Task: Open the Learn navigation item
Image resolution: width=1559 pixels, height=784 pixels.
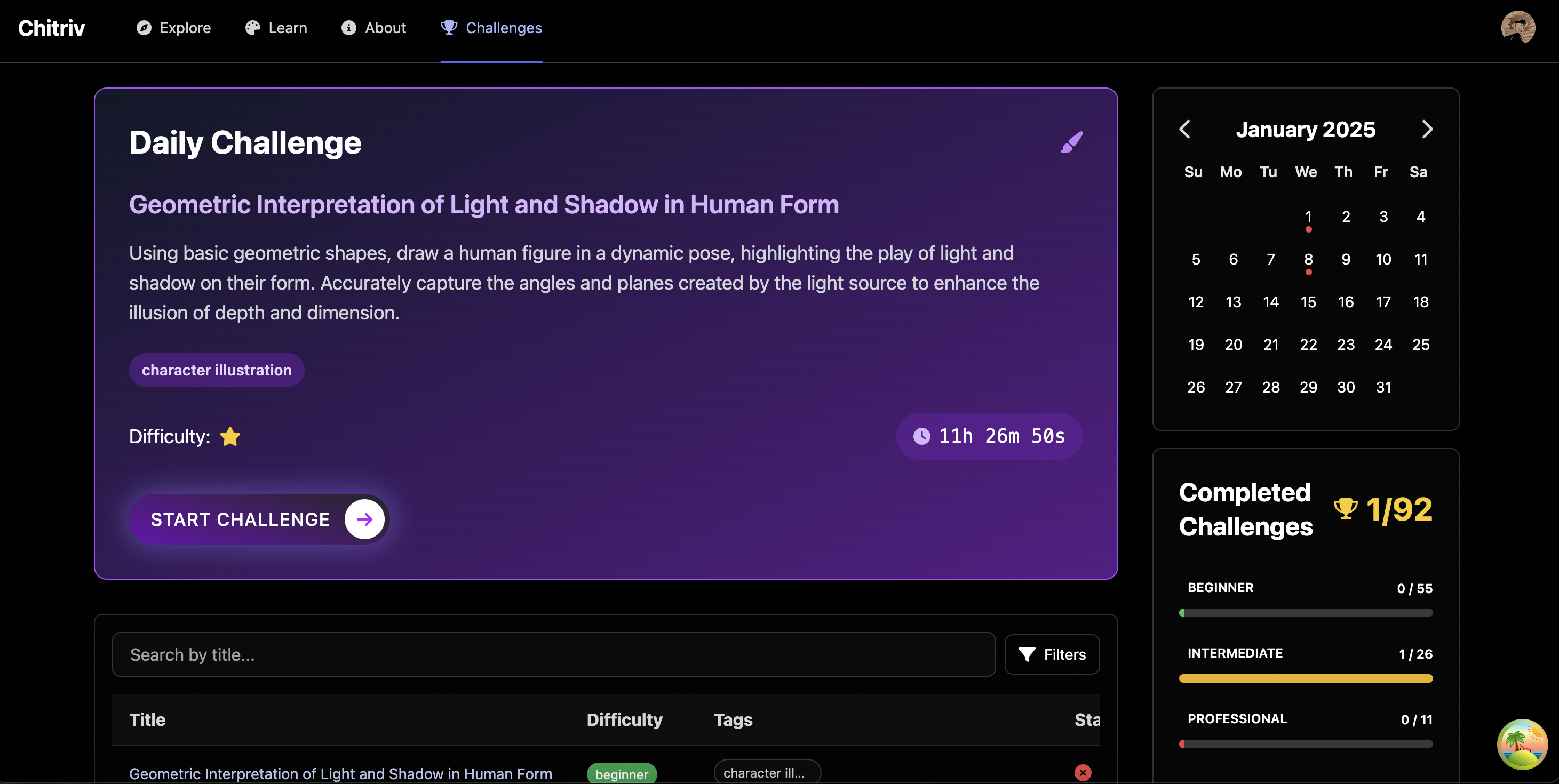Action: [276, 28]
